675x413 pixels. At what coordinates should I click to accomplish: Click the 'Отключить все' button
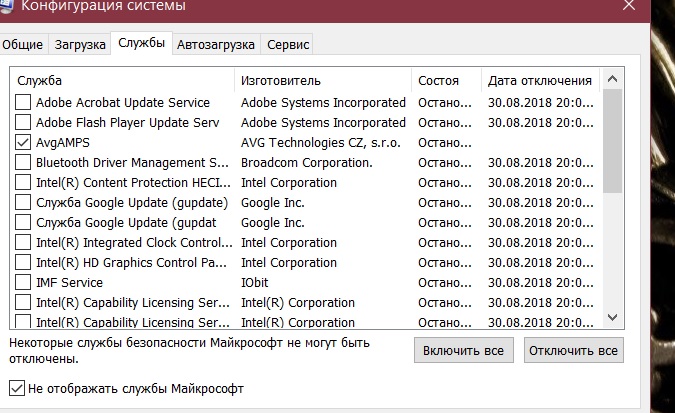(573, 351)
